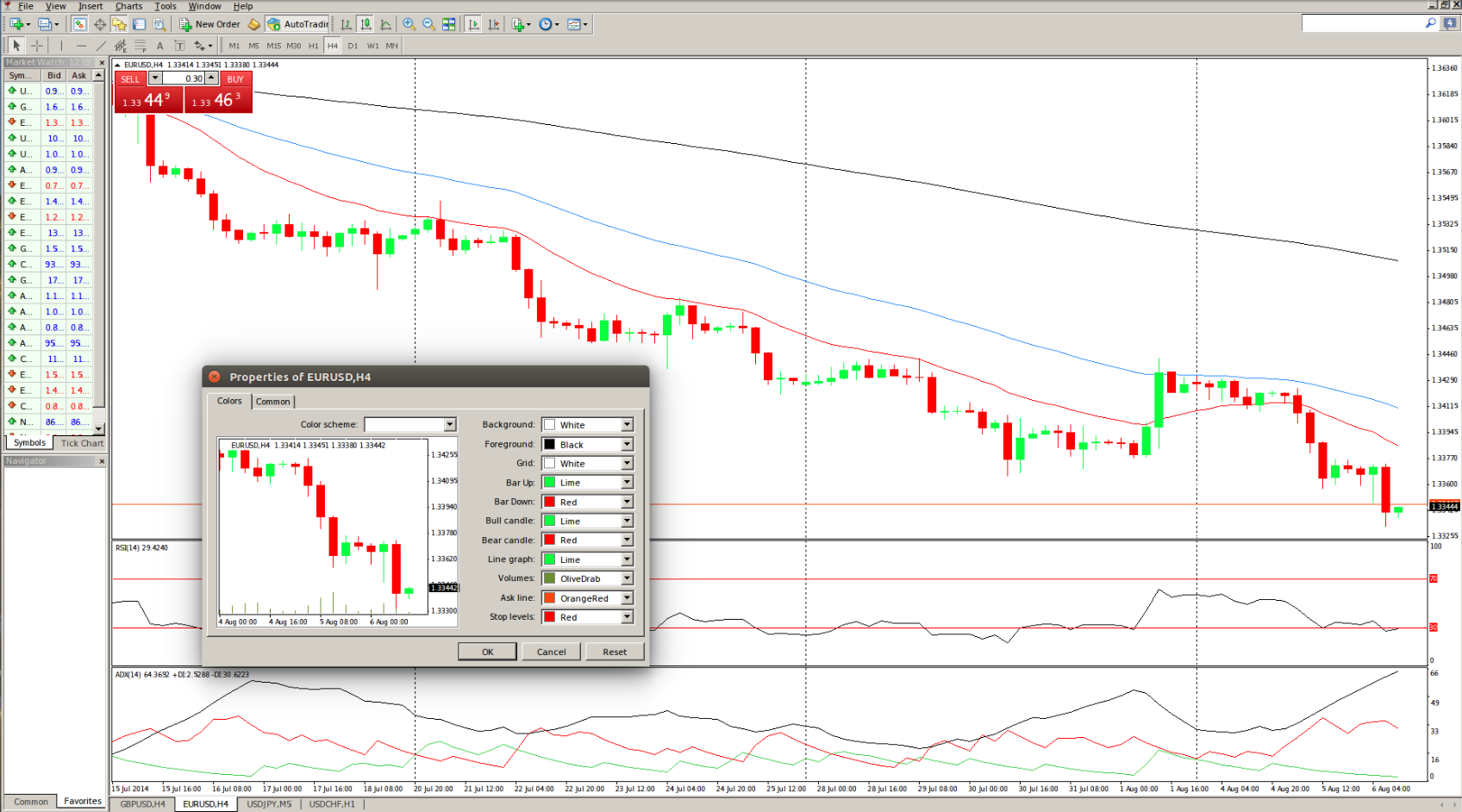
Task: Select the Crosshair cursor tool
Action: tap(37, 46)
